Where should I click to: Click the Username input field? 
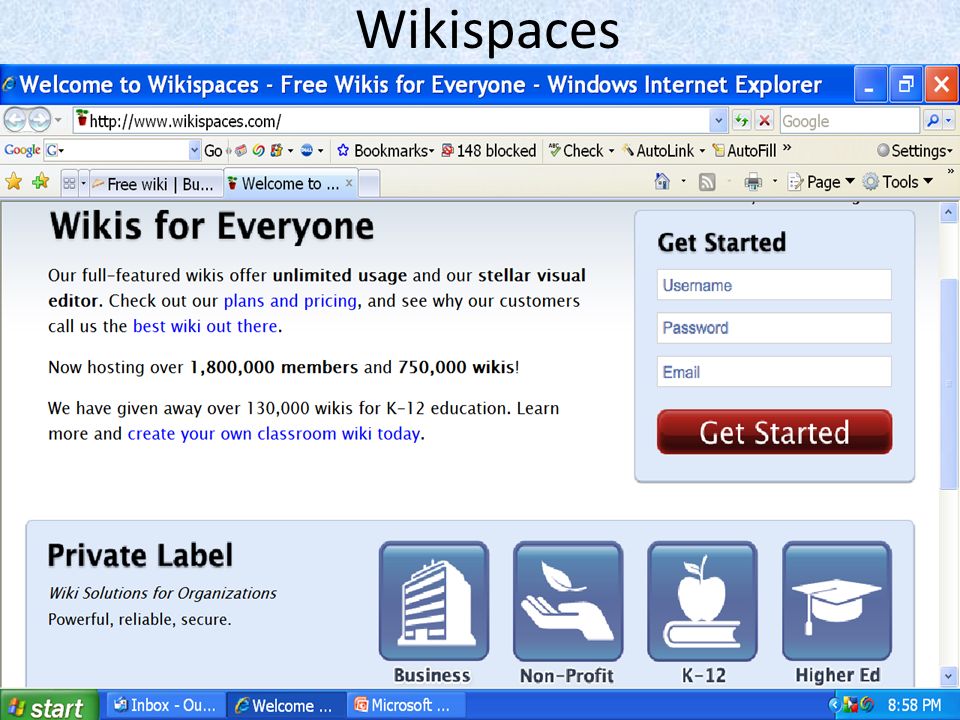pyautogui.click(x=774, y=285)
